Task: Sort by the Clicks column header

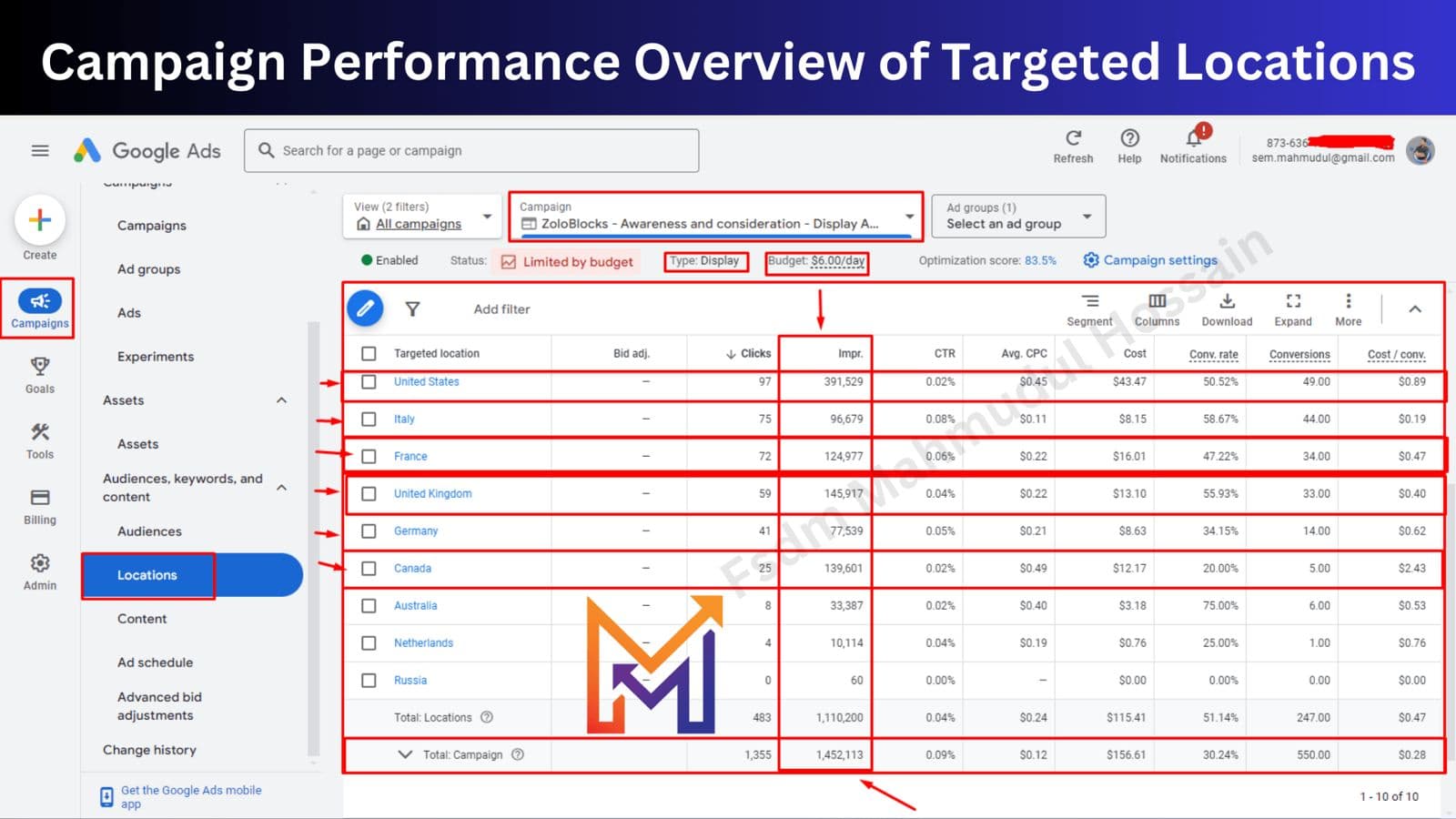Action: tap(749, 353)
